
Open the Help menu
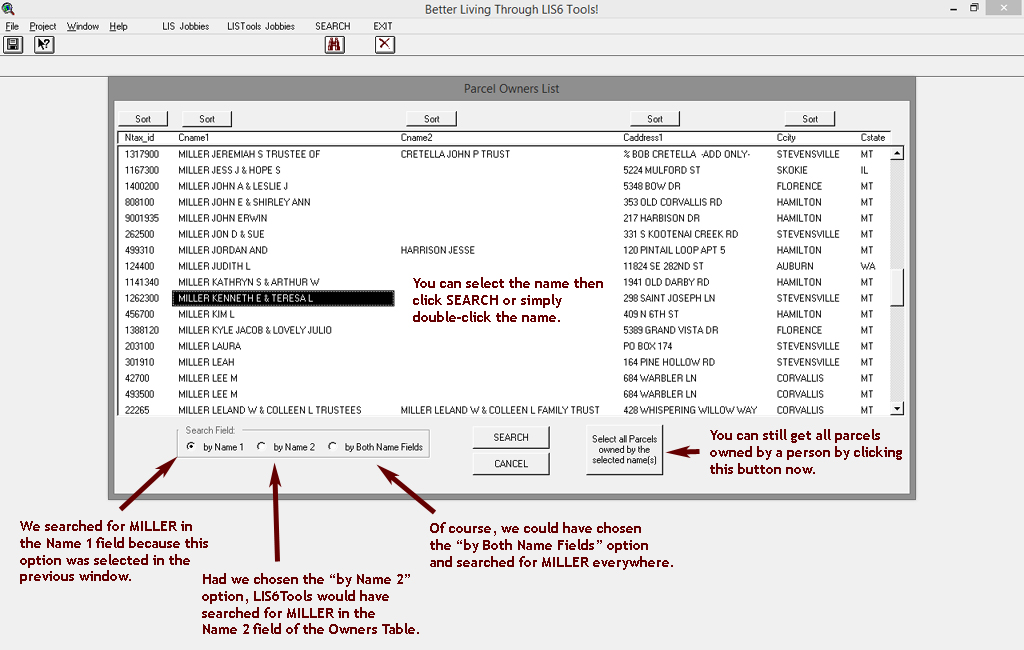coord(118,26)
